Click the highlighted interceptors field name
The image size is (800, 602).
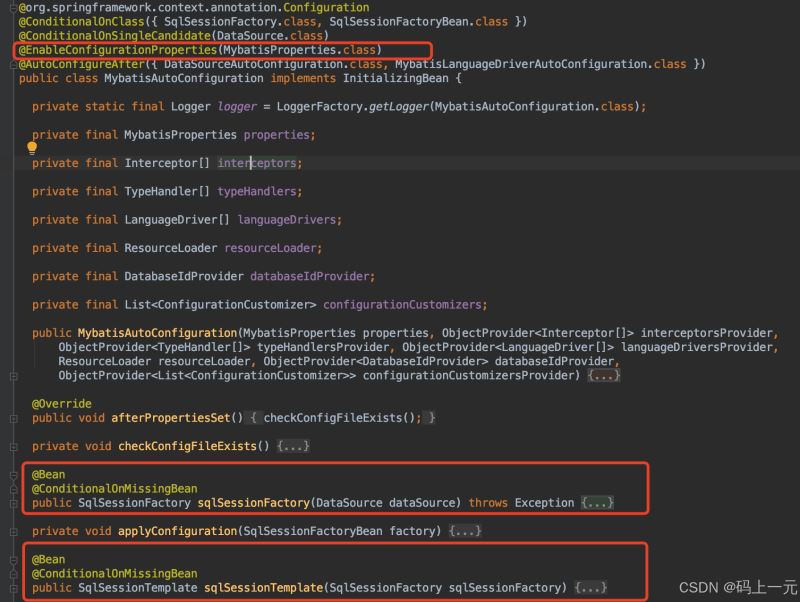click(257, 163)
